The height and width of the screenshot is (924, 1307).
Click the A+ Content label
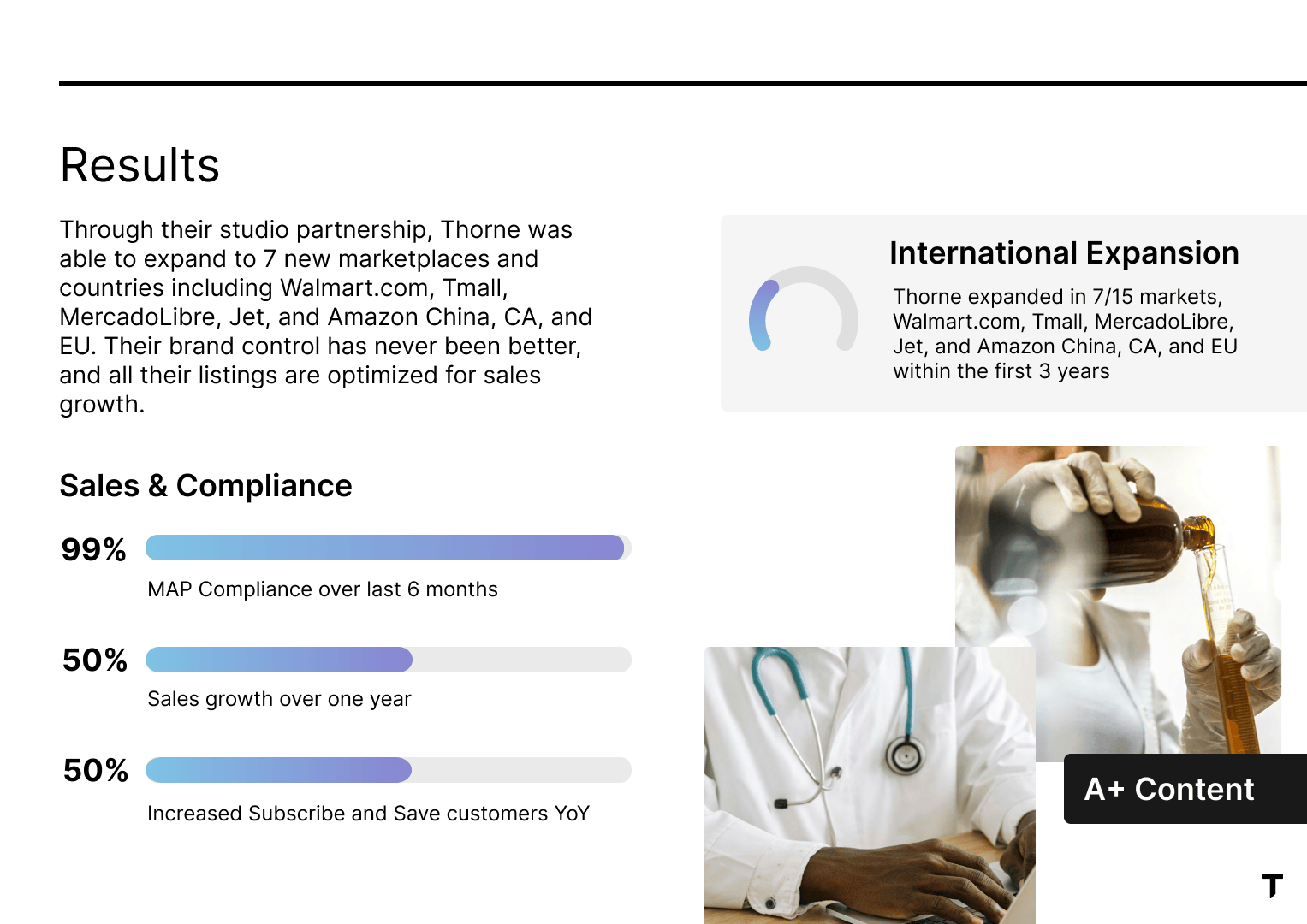click(x=1169, y=789)
